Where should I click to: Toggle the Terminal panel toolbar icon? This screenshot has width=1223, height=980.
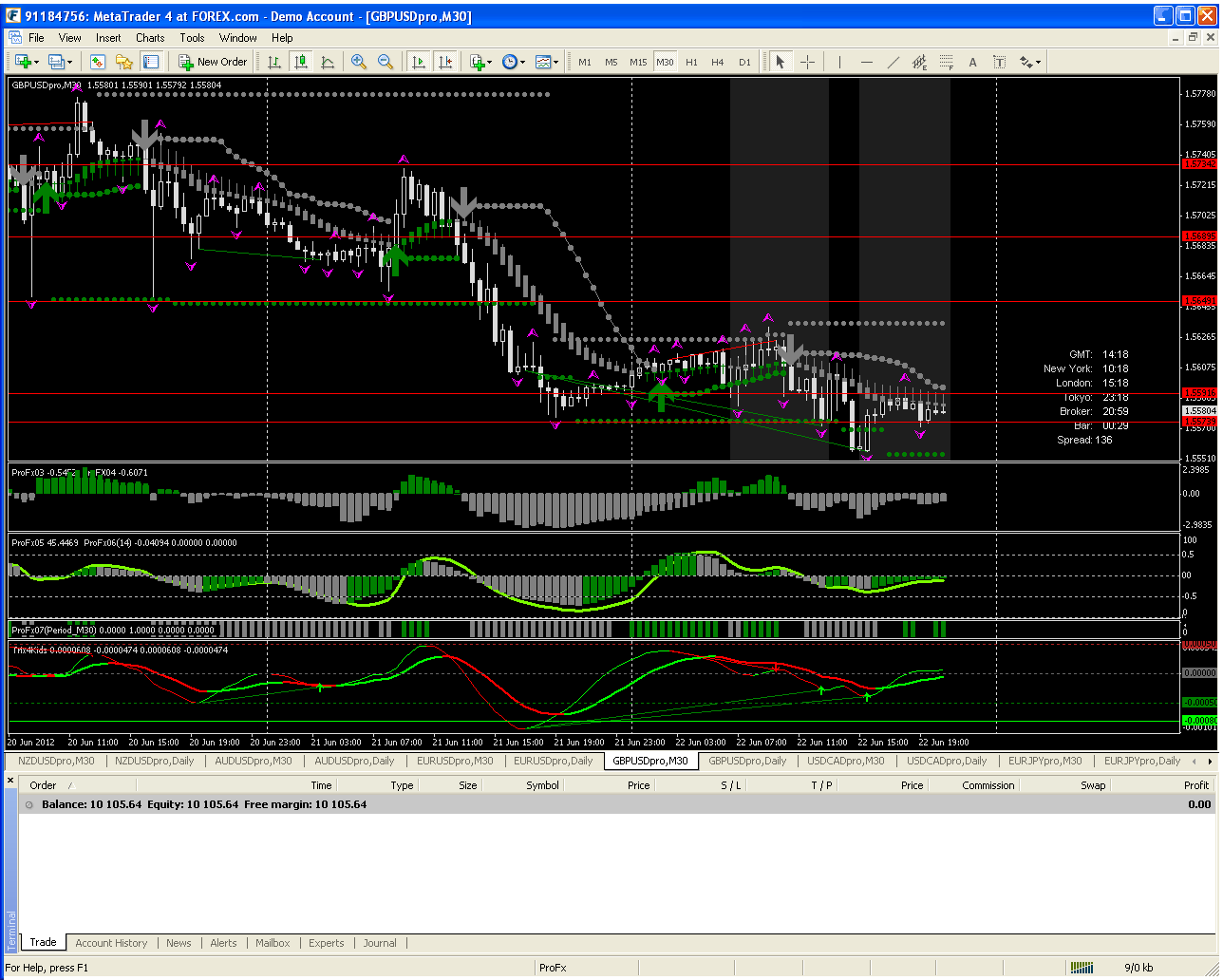(x=151, y=62)
